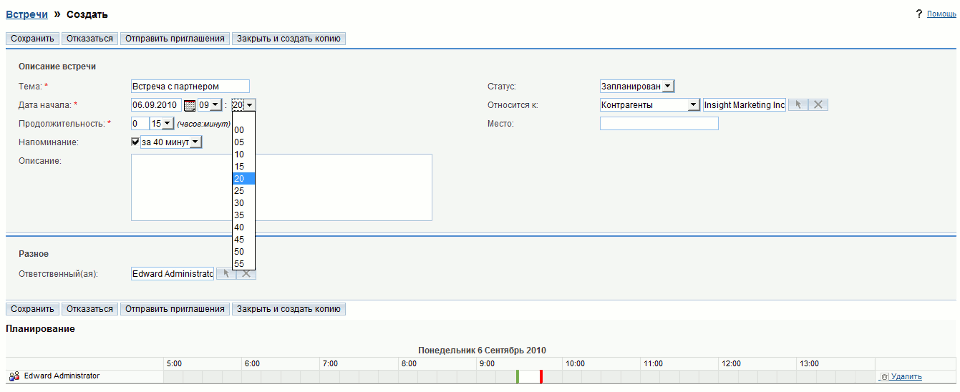Click the Insight Marketing Inc field
The image size is (960, 392).
pyautogui.click(x=744, y=105)
